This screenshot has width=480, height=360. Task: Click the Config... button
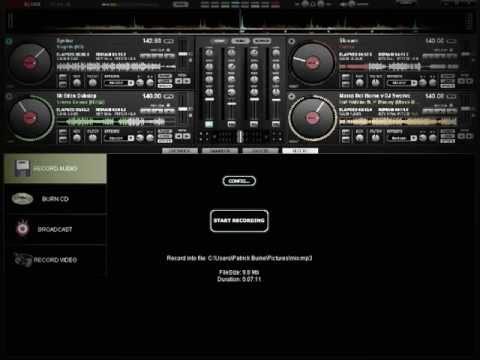point(239,181)
